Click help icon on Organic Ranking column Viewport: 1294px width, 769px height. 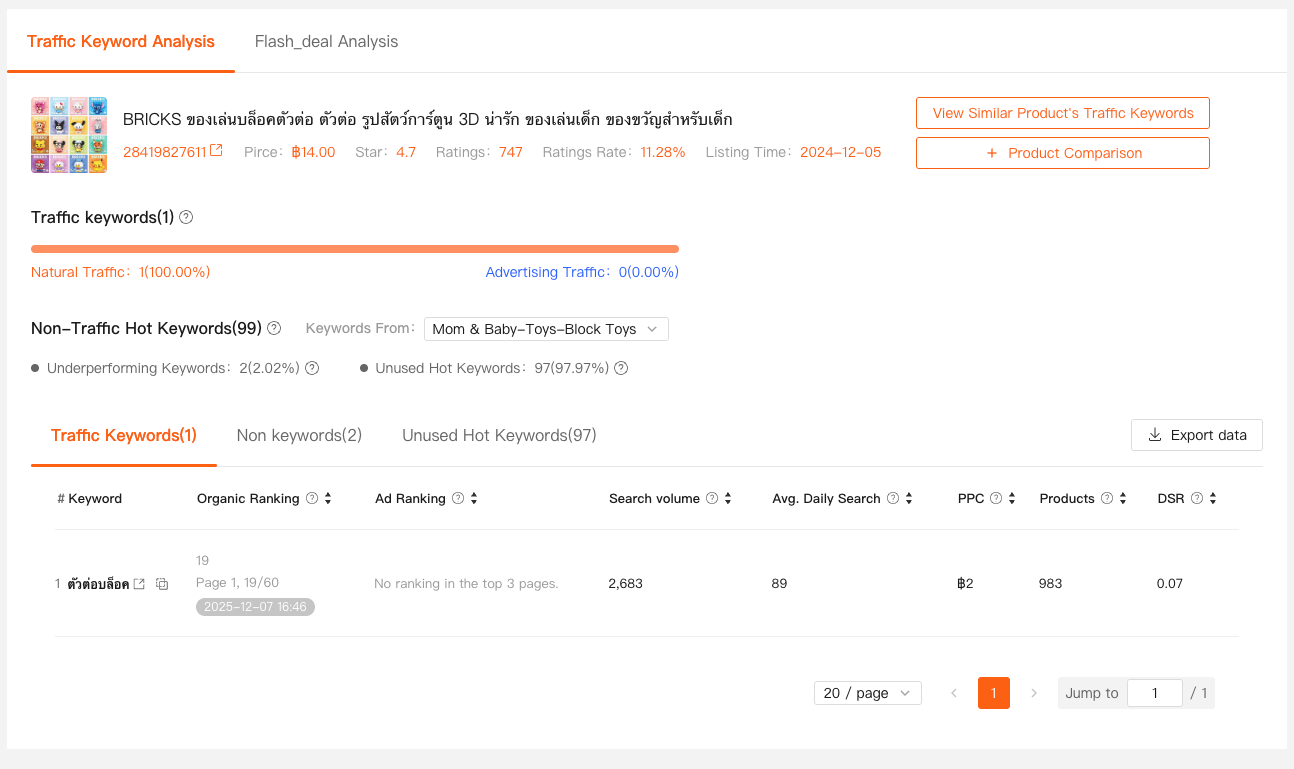312,498
